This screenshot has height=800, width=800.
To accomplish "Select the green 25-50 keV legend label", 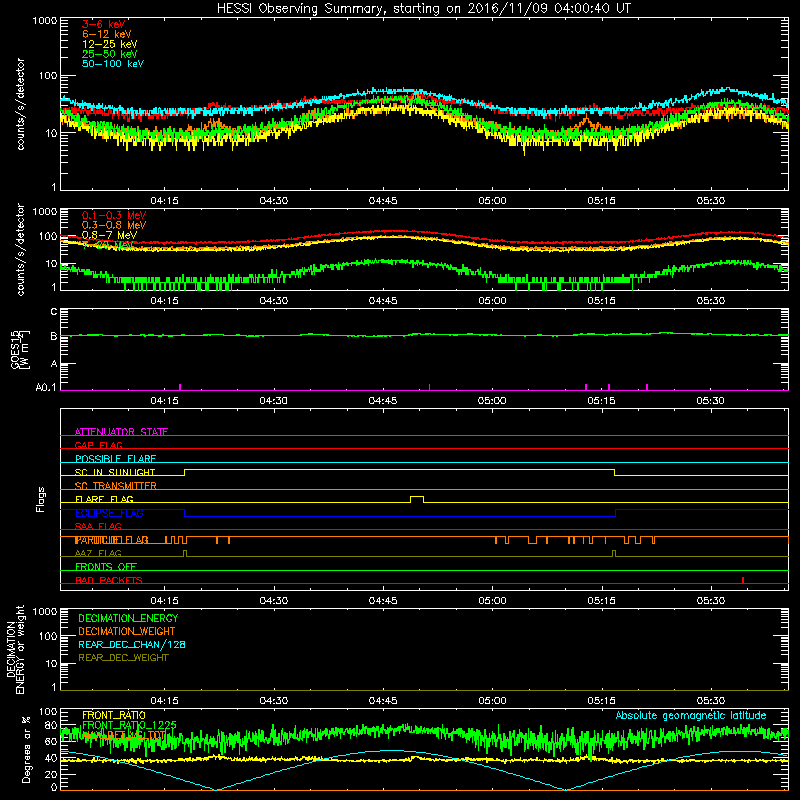I will pyautogui.click(x=110, y=54).
